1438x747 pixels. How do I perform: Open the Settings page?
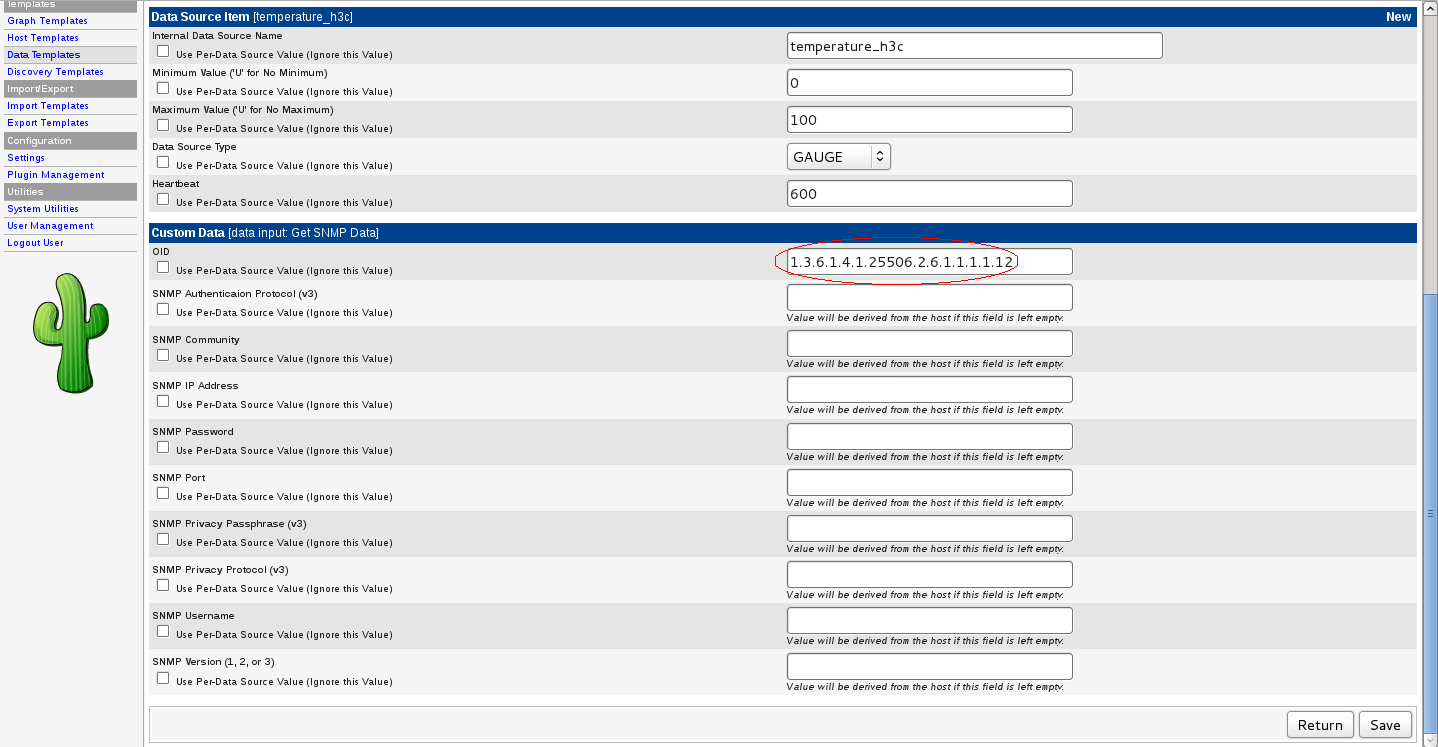pos(26,157)
